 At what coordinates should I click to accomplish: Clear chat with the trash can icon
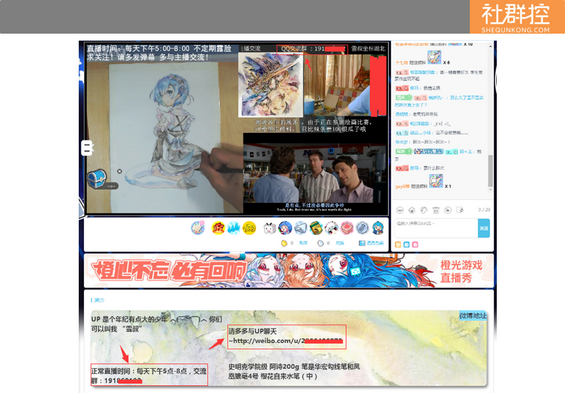coord(436,210)
